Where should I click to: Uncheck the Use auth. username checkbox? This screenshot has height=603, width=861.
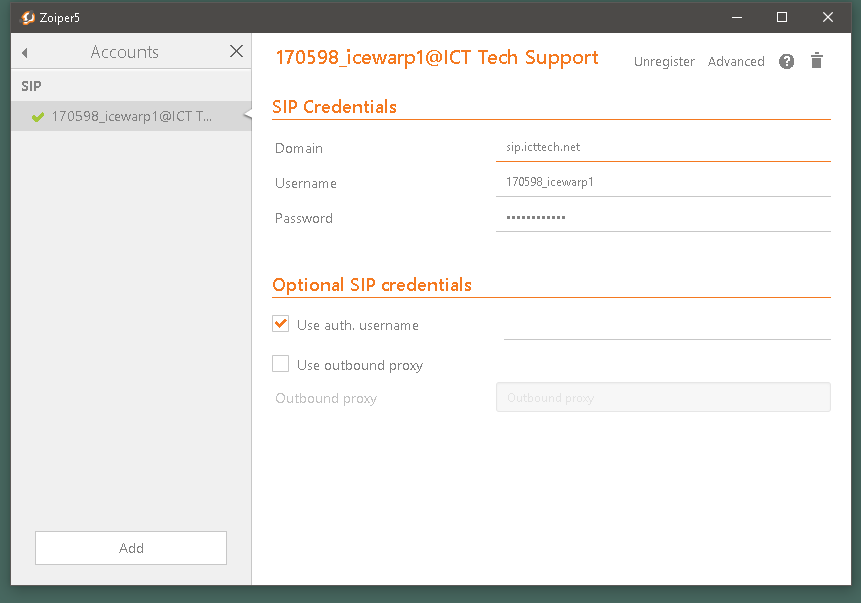pos(281,324)
